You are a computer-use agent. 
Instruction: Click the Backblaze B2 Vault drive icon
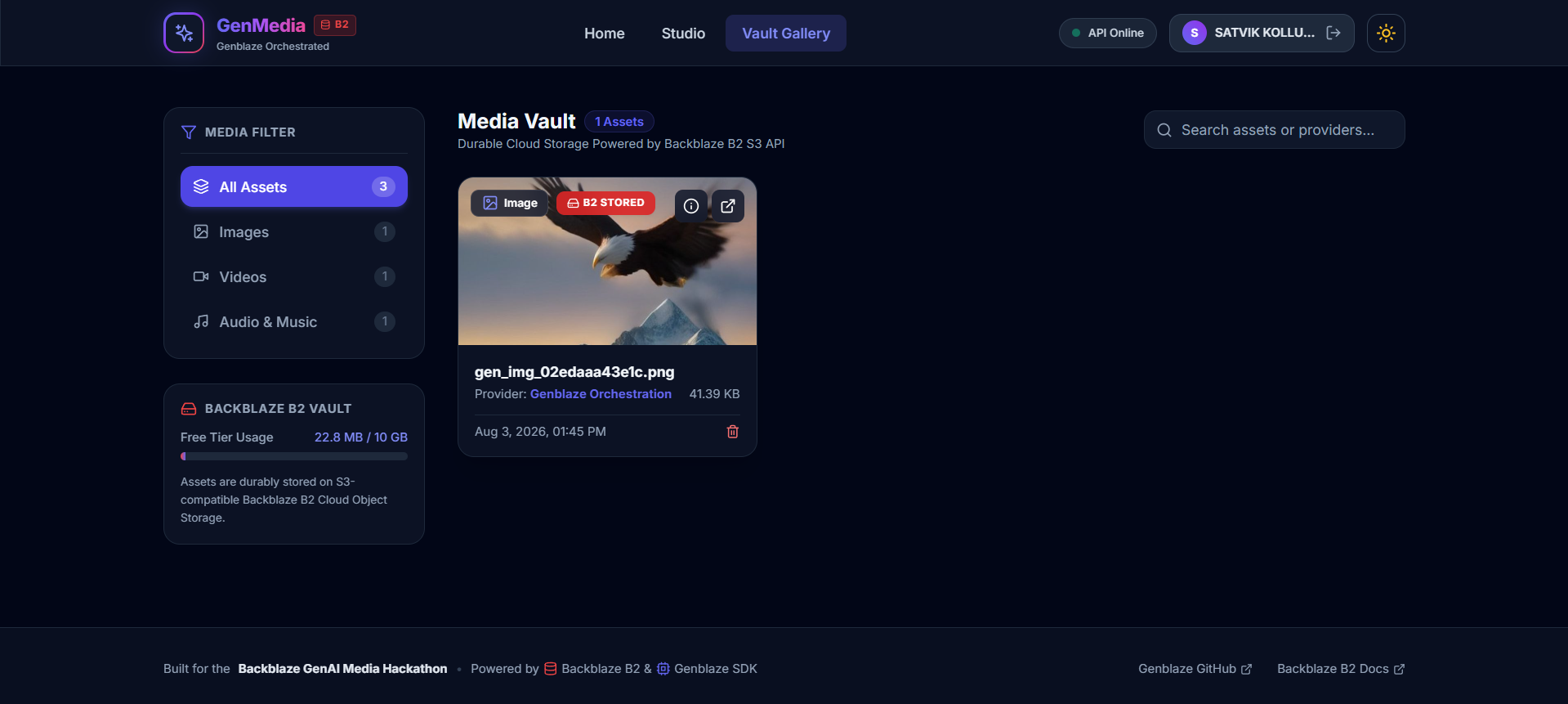pos(189,408)
